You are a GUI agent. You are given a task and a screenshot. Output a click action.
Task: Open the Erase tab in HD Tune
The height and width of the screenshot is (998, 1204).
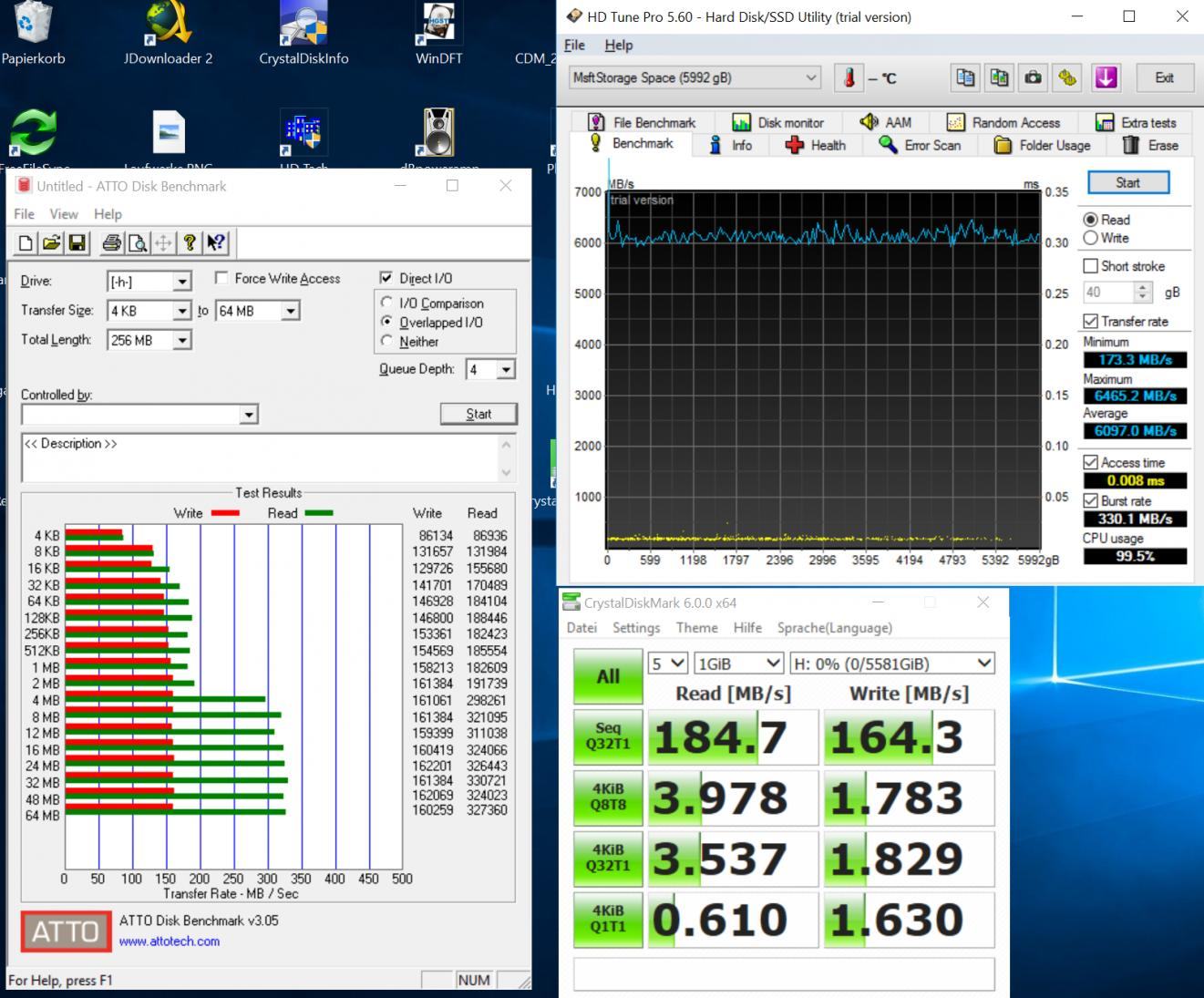click(1150, 145)
